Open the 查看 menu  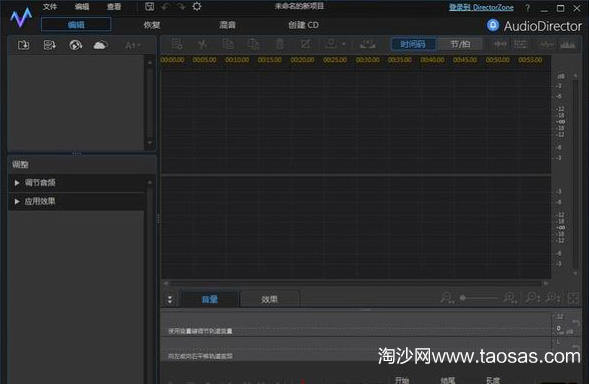114,7
